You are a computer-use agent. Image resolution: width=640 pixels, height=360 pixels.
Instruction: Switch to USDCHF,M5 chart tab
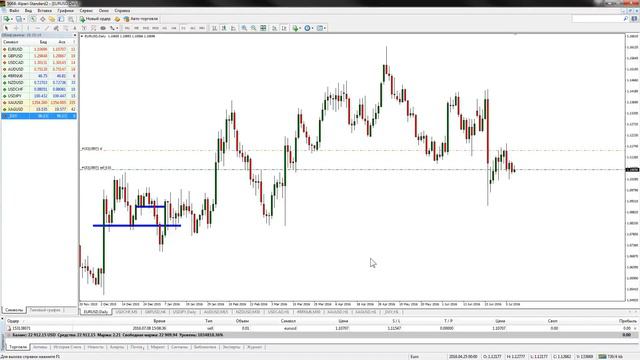click(x=127, y=312)
